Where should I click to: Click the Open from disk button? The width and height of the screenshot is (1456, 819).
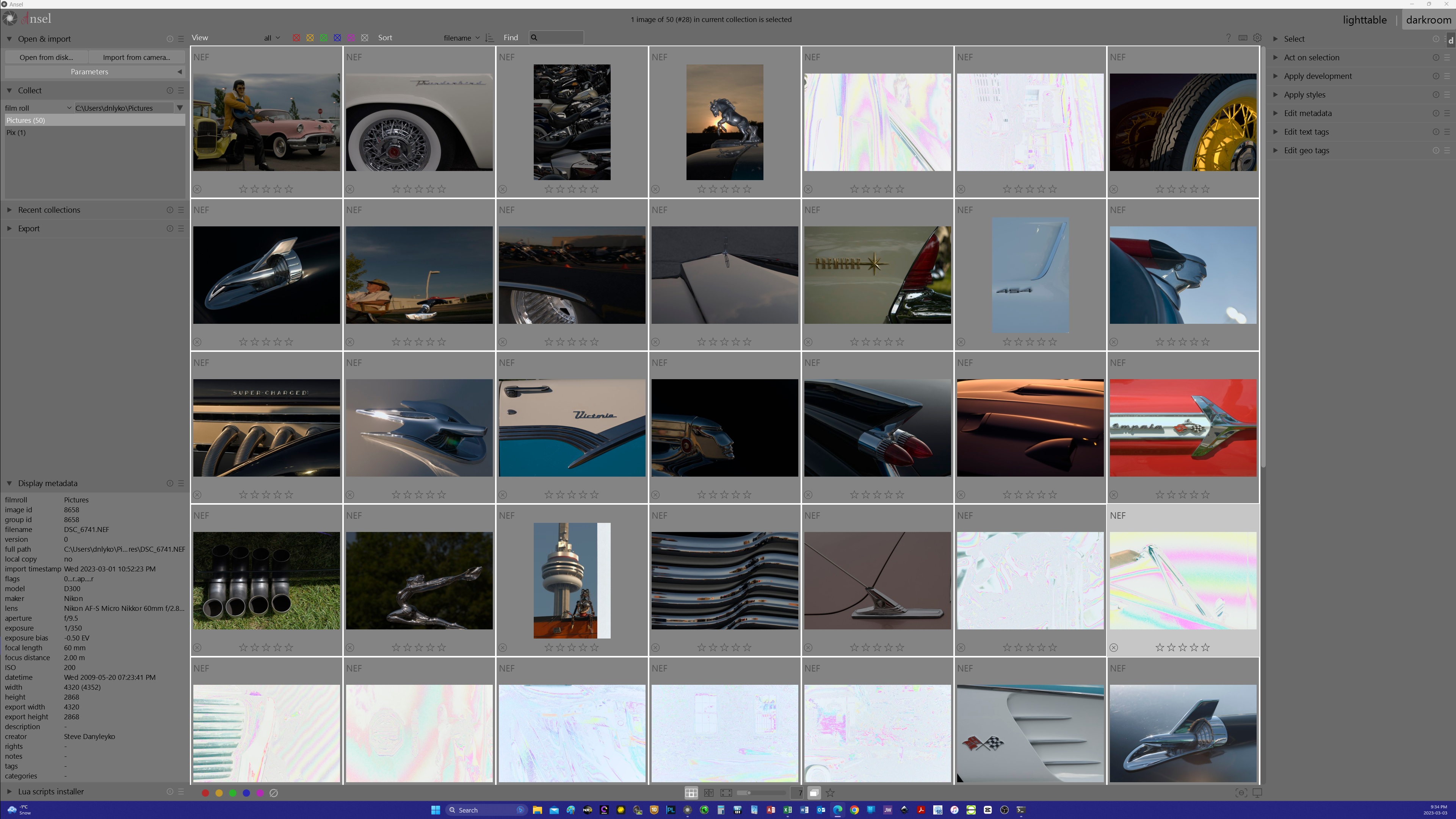coord(46,57)
